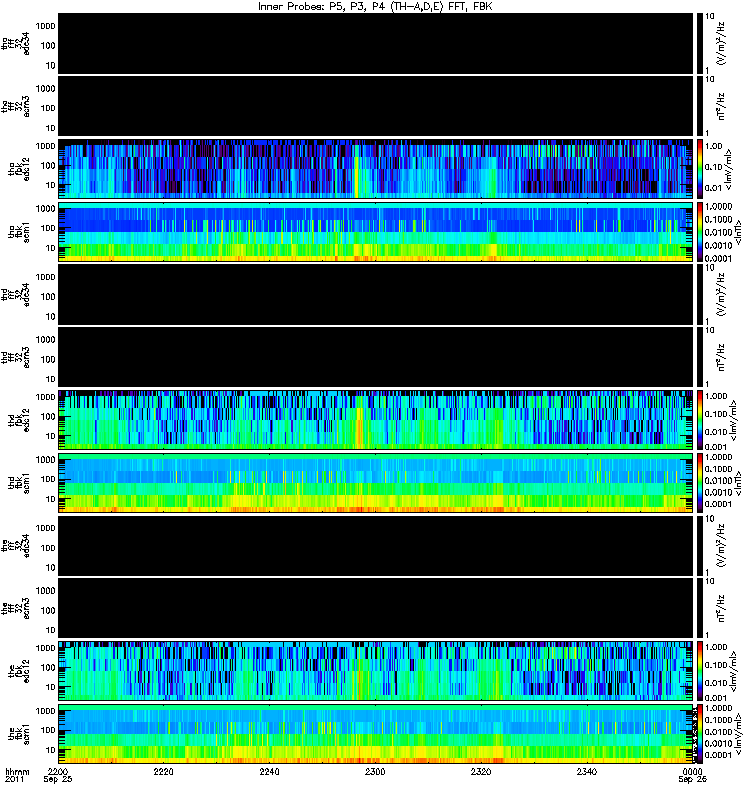Select the thd fft scm3 black panel
Image resolution: width=750 pixels, height=800 pixels.
(x=376, y=358)
